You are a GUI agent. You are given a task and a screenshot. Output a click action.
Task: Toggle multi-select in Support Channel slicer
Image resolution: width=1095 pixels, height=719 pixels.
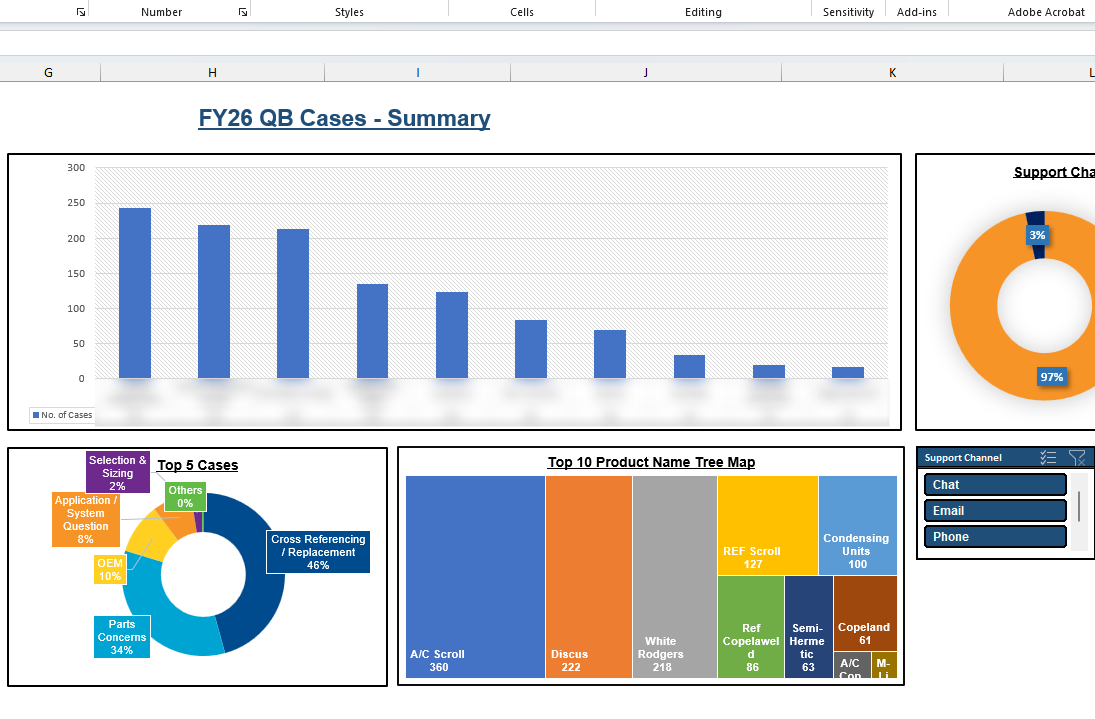(1048, 457)
